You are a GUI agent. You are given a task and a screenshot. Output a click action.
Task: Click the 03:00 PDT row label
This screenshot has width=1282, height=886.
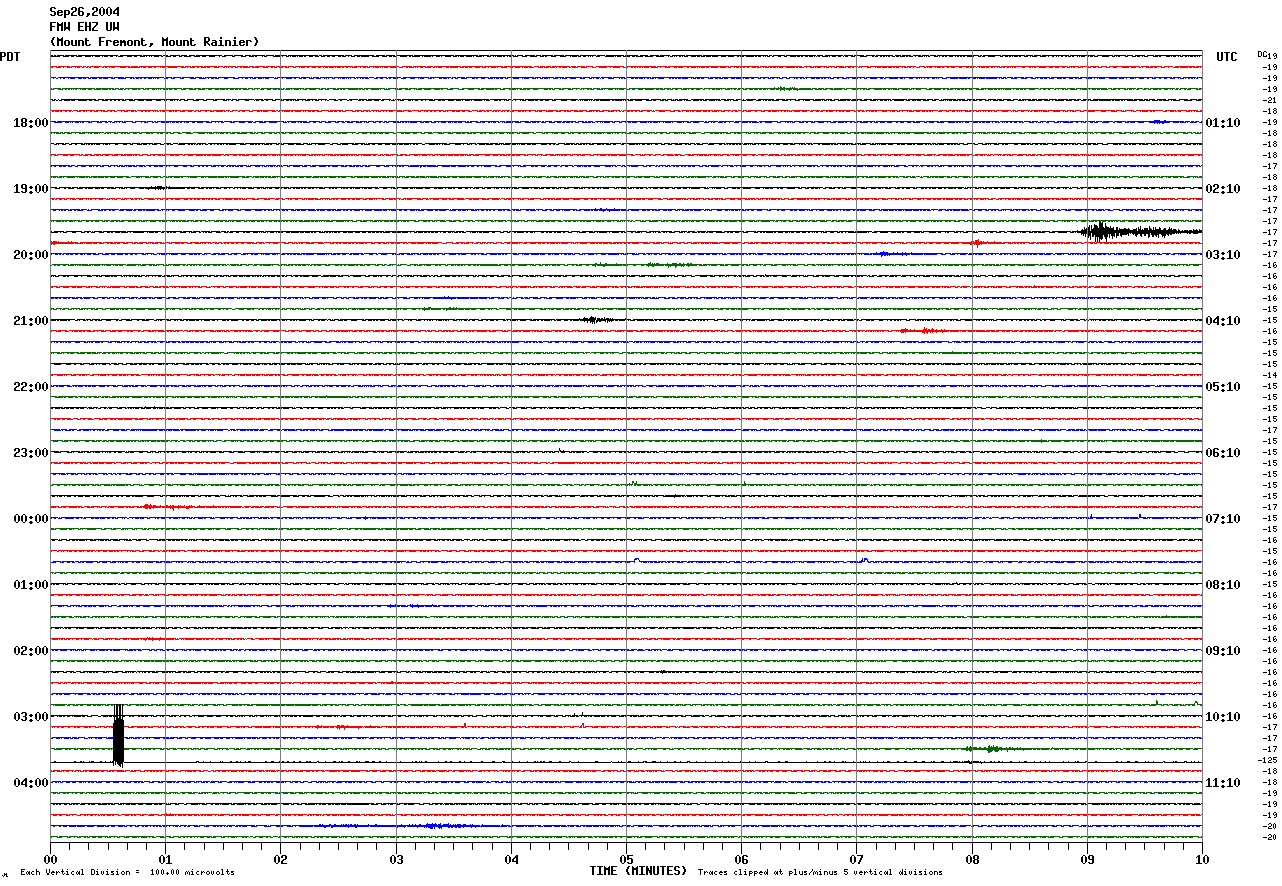point(31,717)
